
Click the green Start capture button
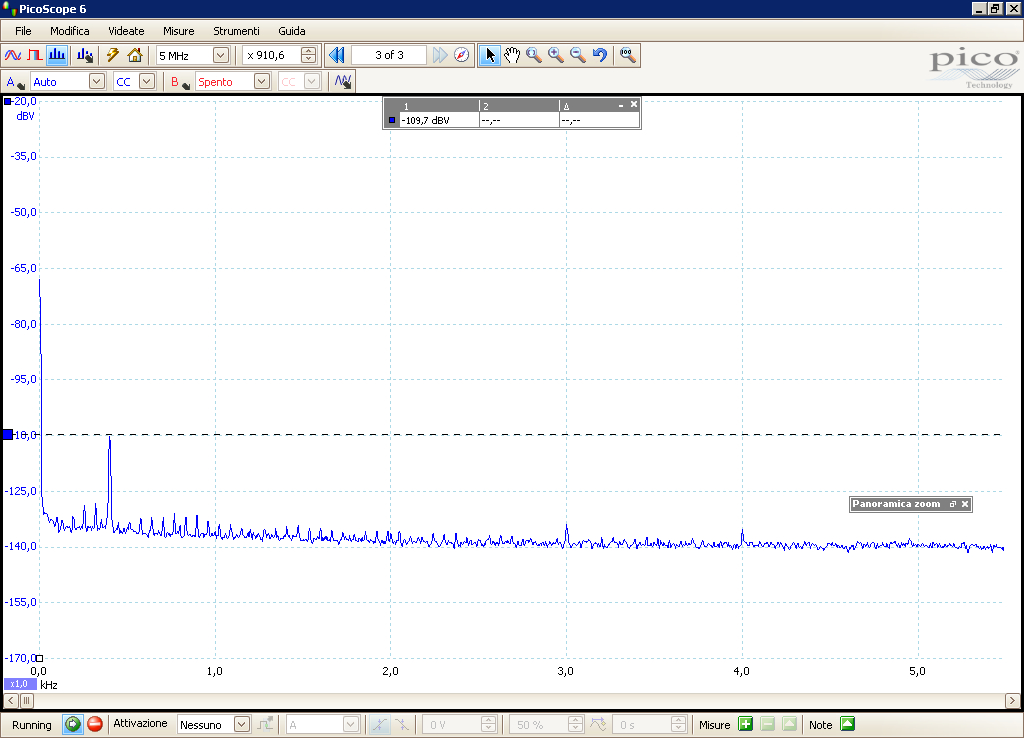coord(72,724)
